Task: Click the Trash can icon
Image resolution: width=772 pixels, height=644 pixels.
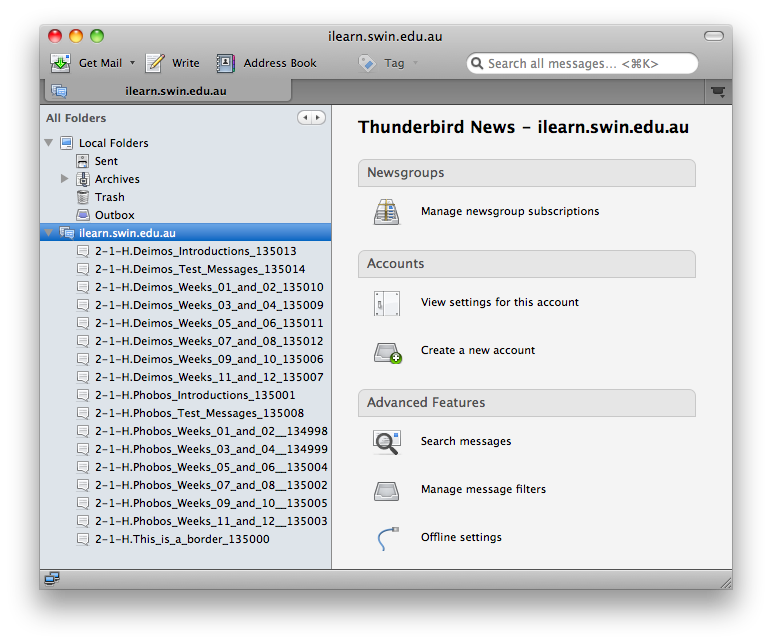Action: (x=83, y=197)
